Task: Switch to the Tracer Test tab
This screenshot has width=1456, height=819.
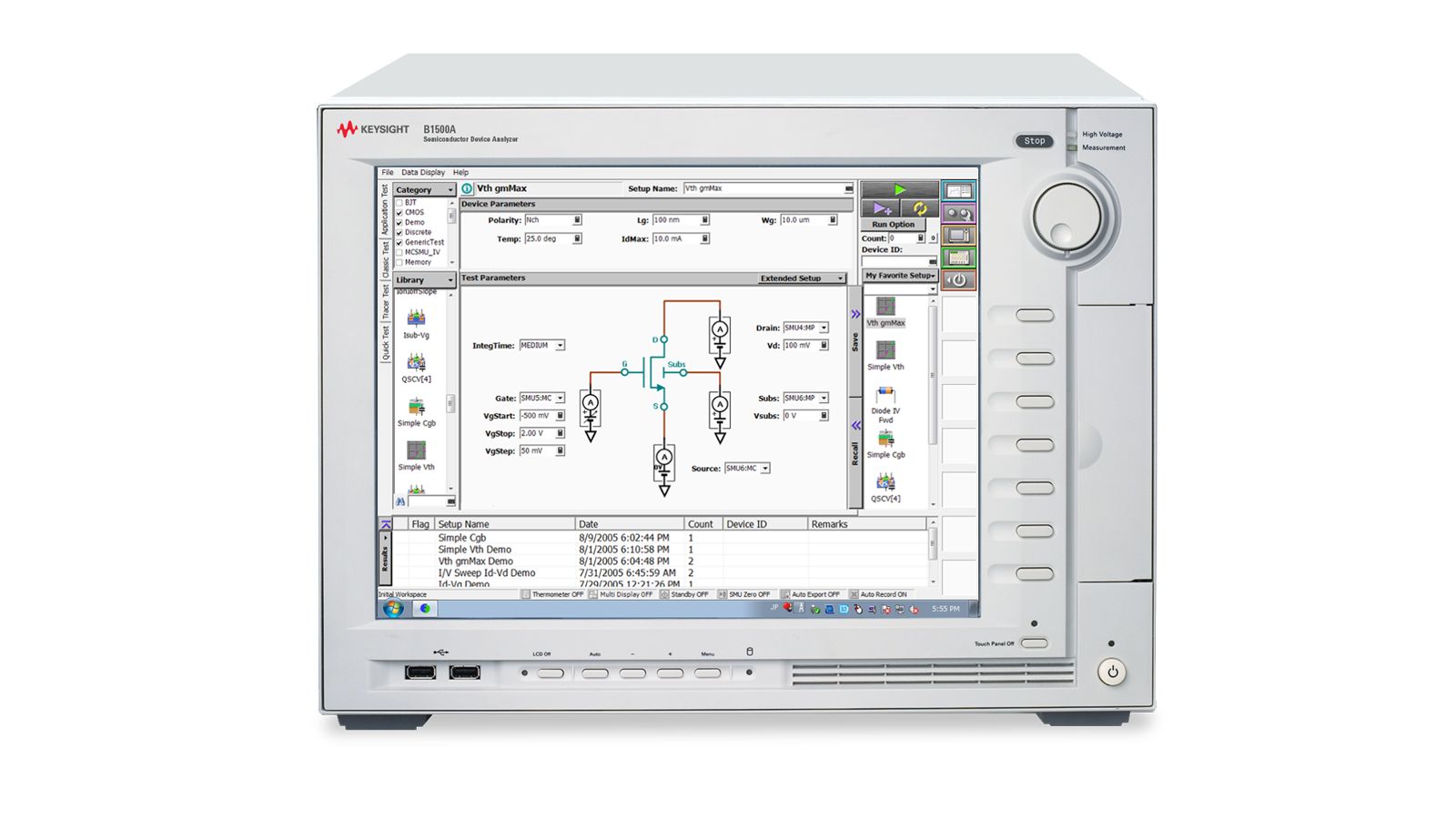Action: pyautogui.click(x=385, y=301)
